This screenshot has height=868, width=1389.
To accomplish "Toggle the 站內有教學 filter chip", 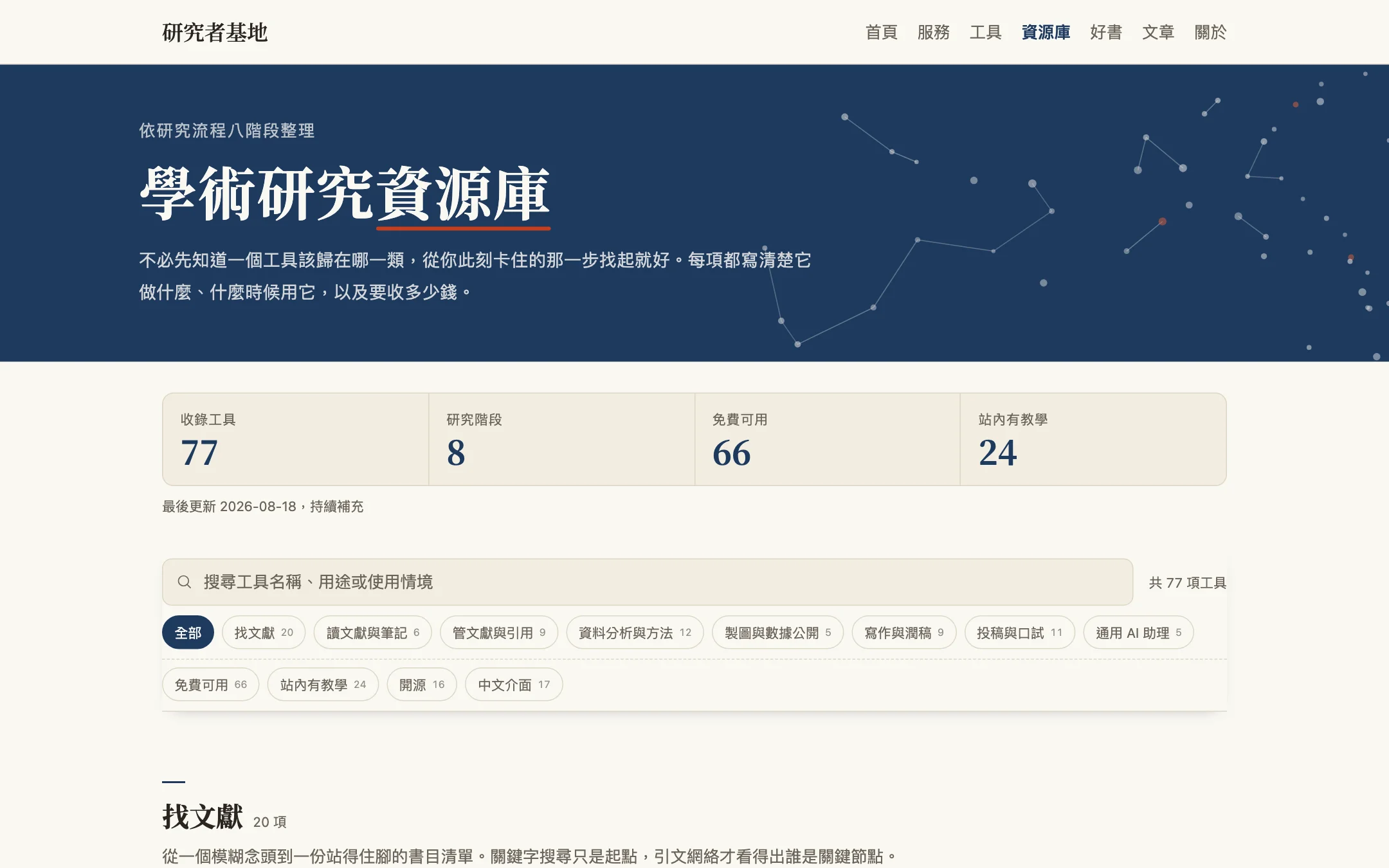I will click(323, 685).
